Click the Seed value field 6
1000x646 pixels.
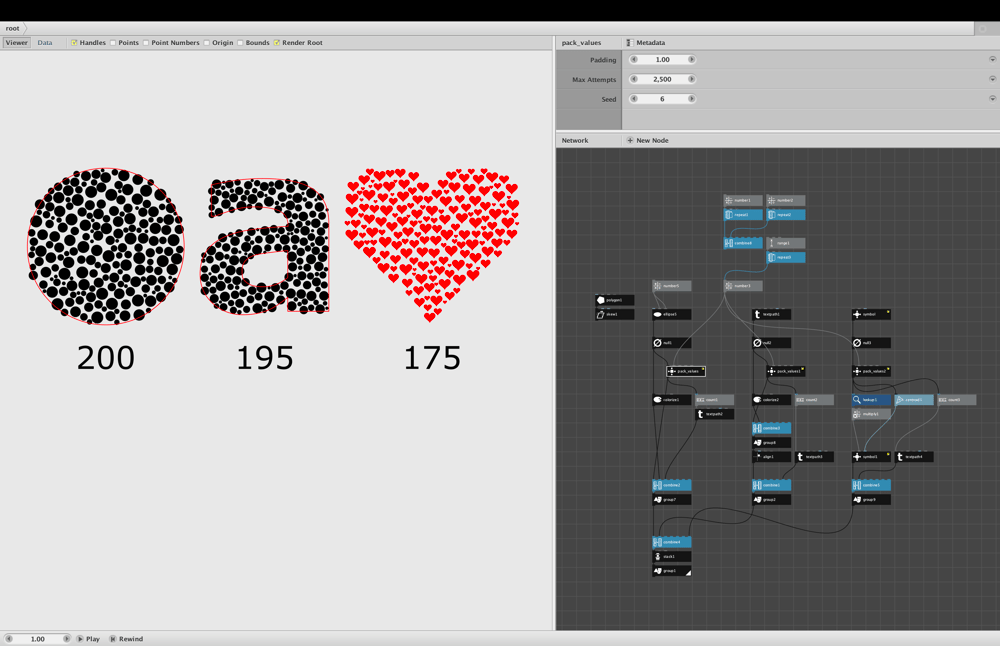pyautogui.click(x=663, y=99)
